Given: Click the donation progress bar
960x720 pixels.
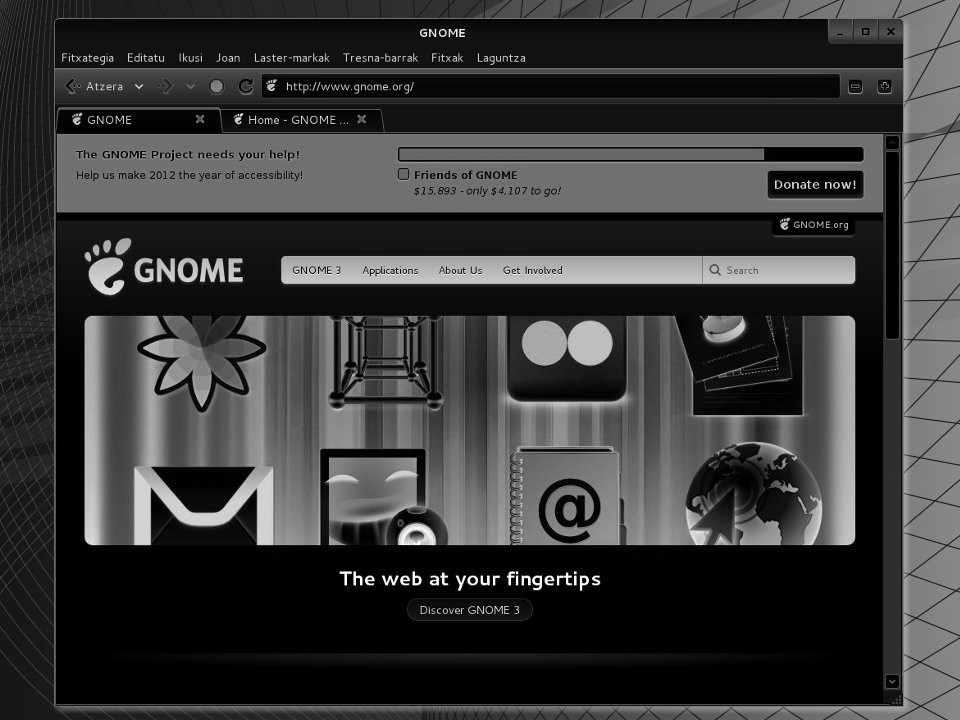Looking at the screenshot, I should 631,154.
